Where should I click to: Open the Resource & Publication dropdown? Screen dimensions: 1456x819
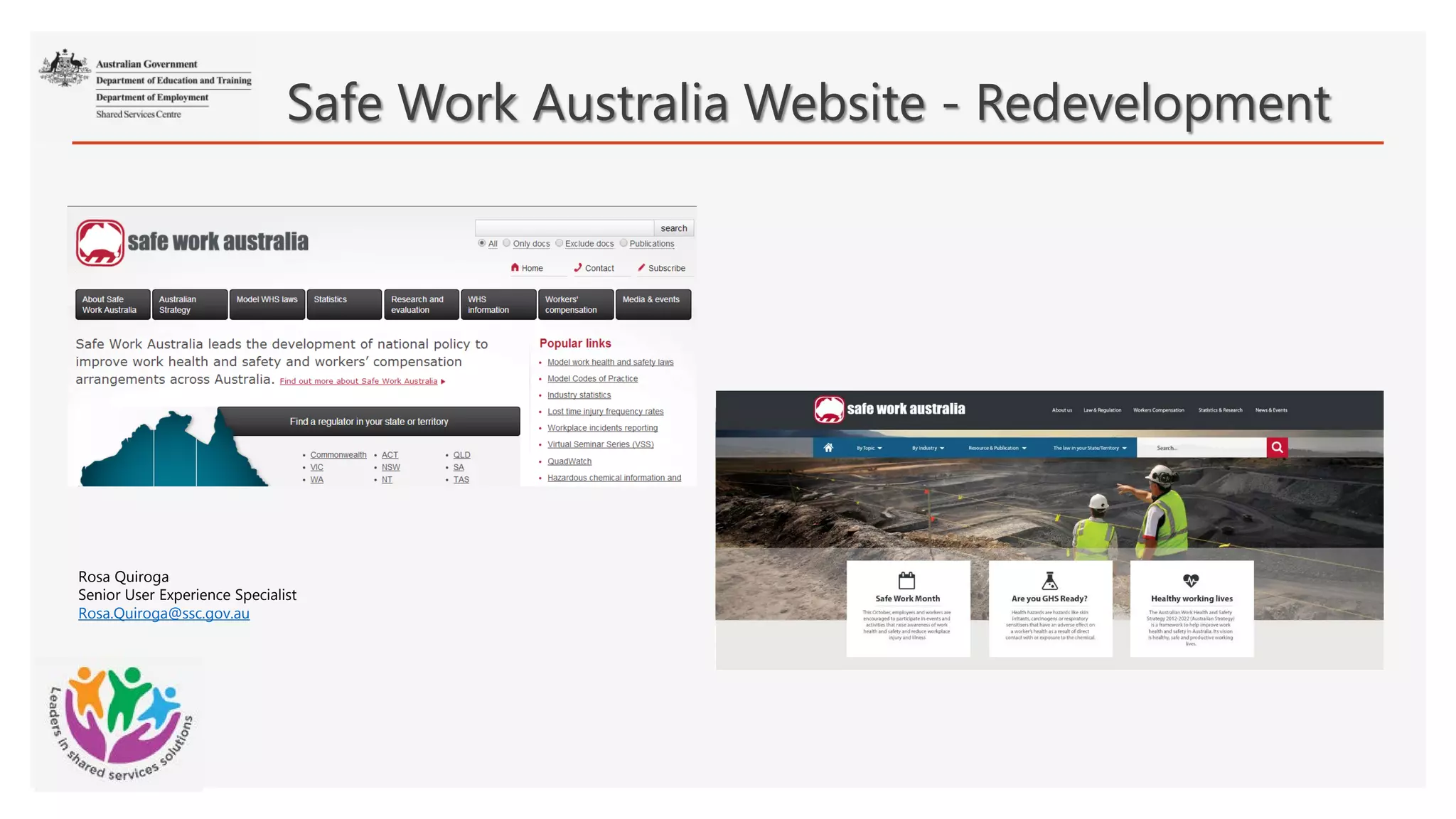click(x=997, y=448)
